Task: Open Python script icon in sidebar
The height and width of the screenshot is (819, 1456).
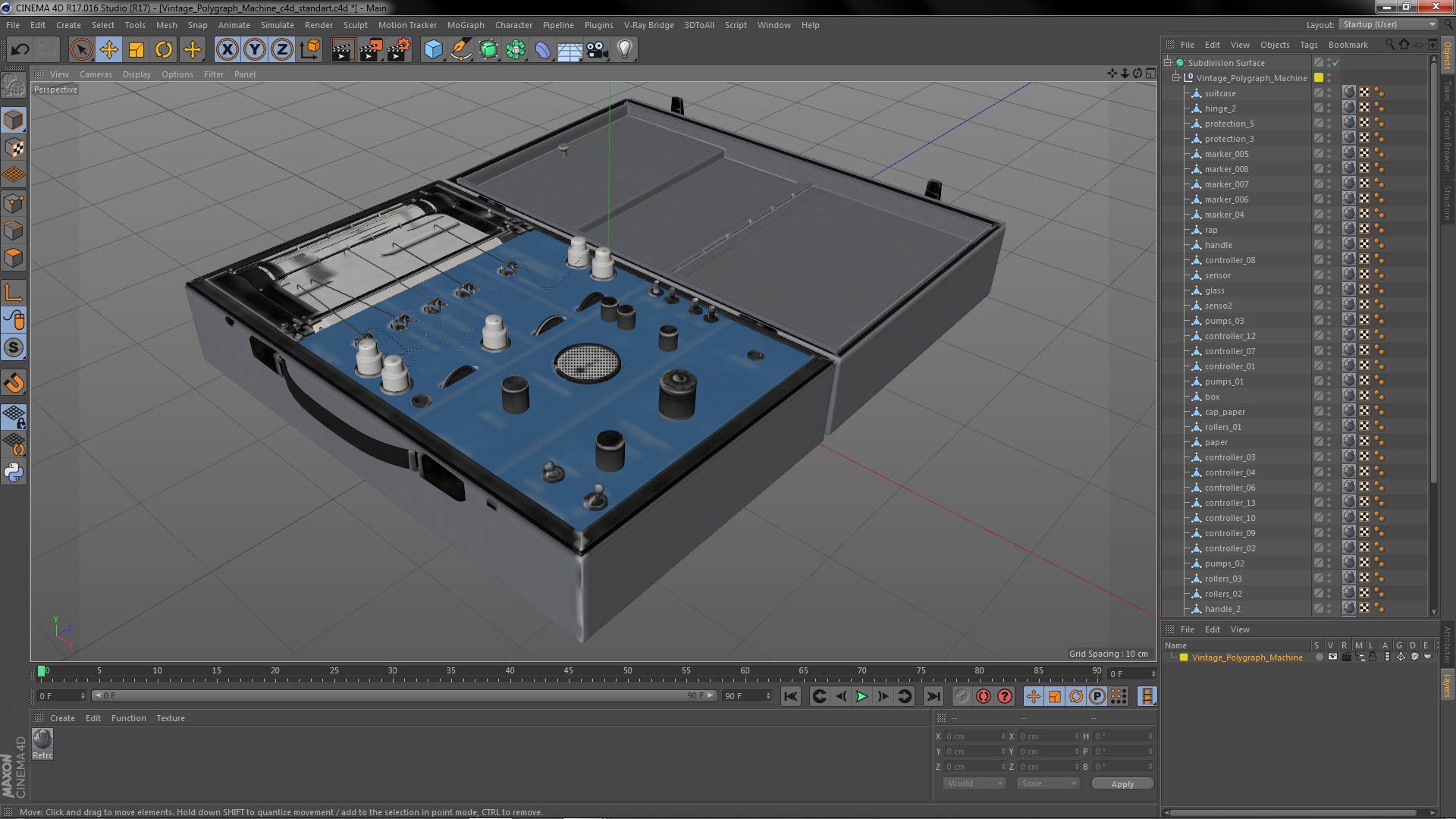Action: (x=14, y=472)
